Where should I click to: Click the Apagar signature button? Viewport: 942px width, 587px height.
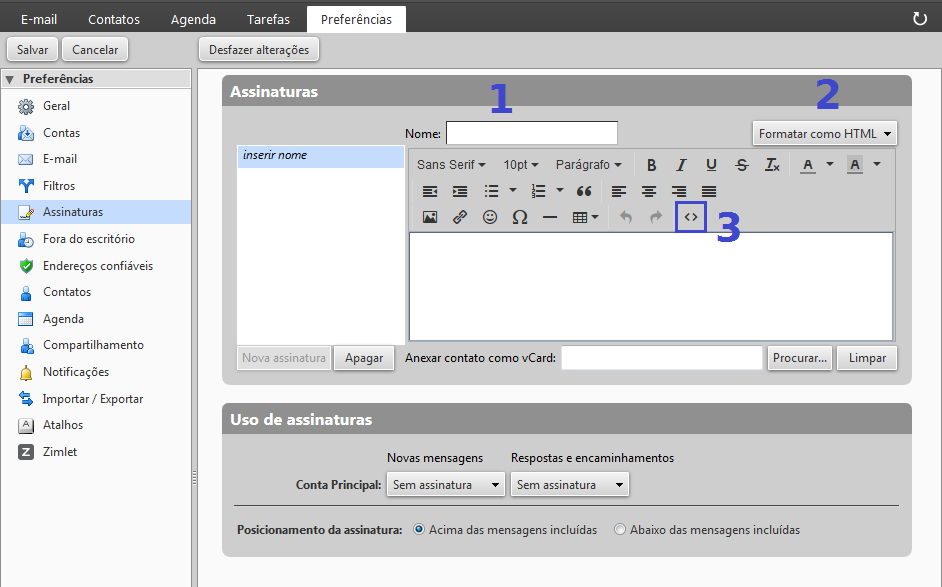point(364,357)
